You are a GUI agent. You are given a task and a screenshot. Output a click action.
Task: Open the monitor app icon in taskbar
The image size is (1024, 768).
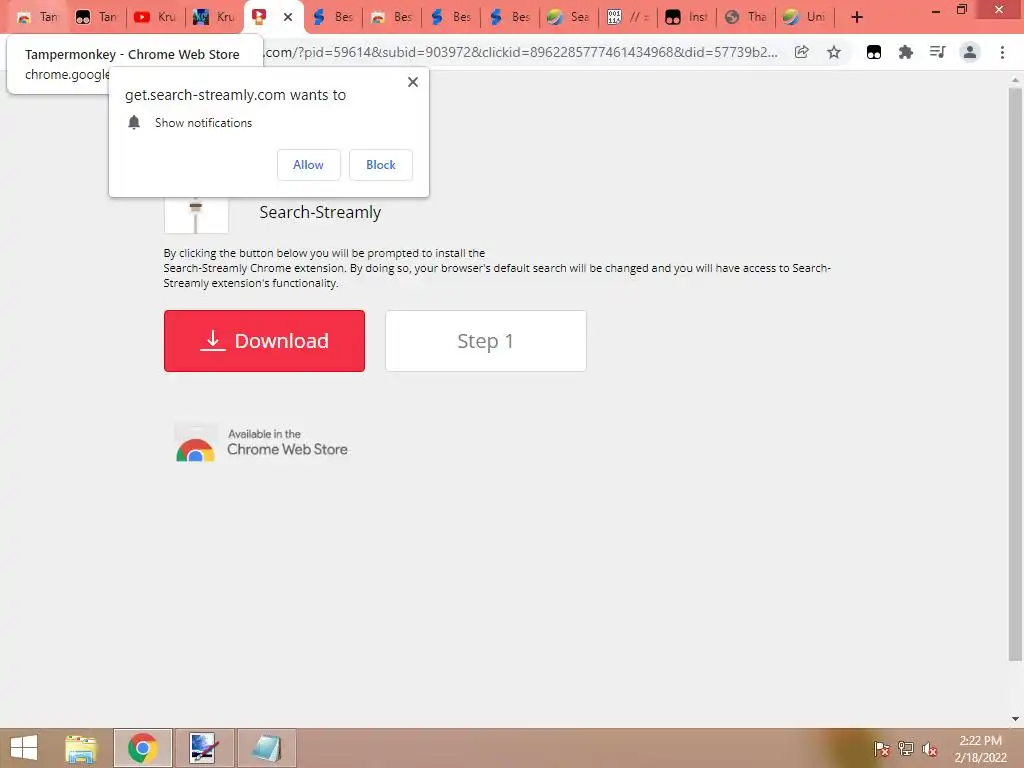204,748
